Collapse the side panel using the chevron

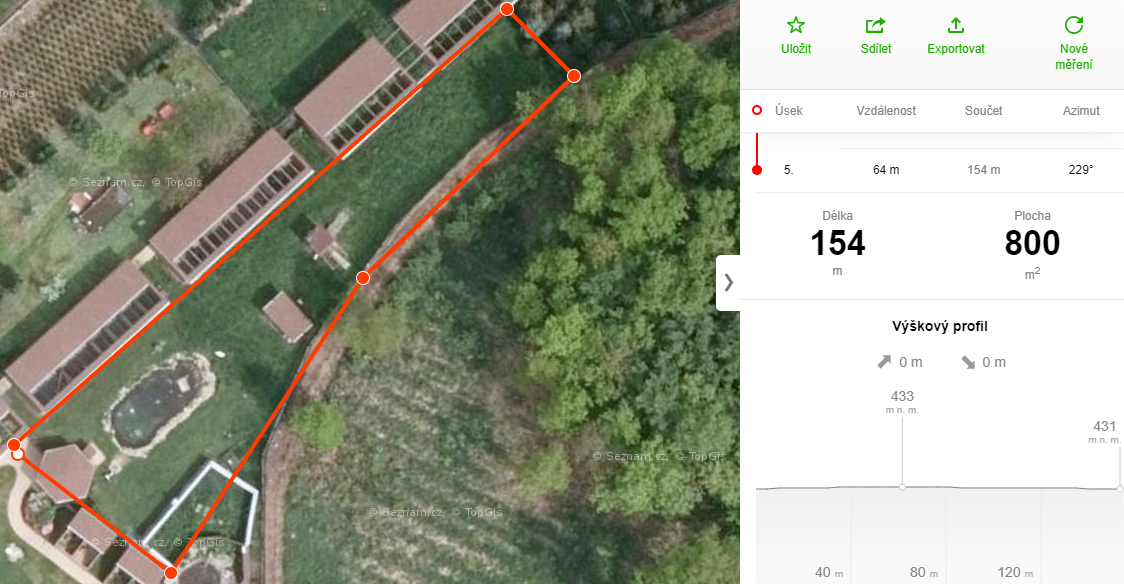coord(728,282)
